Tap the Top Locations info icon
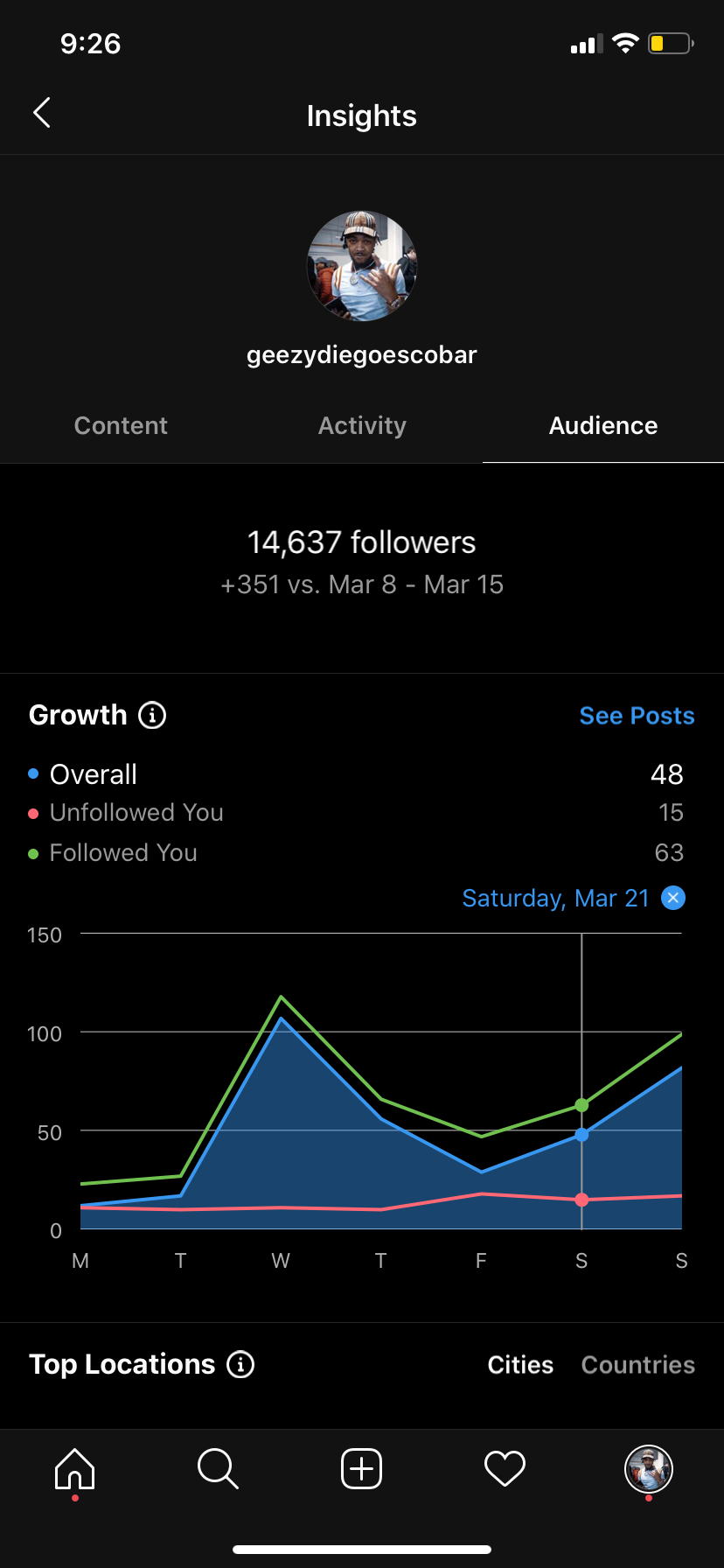 tap(240, 1364)
